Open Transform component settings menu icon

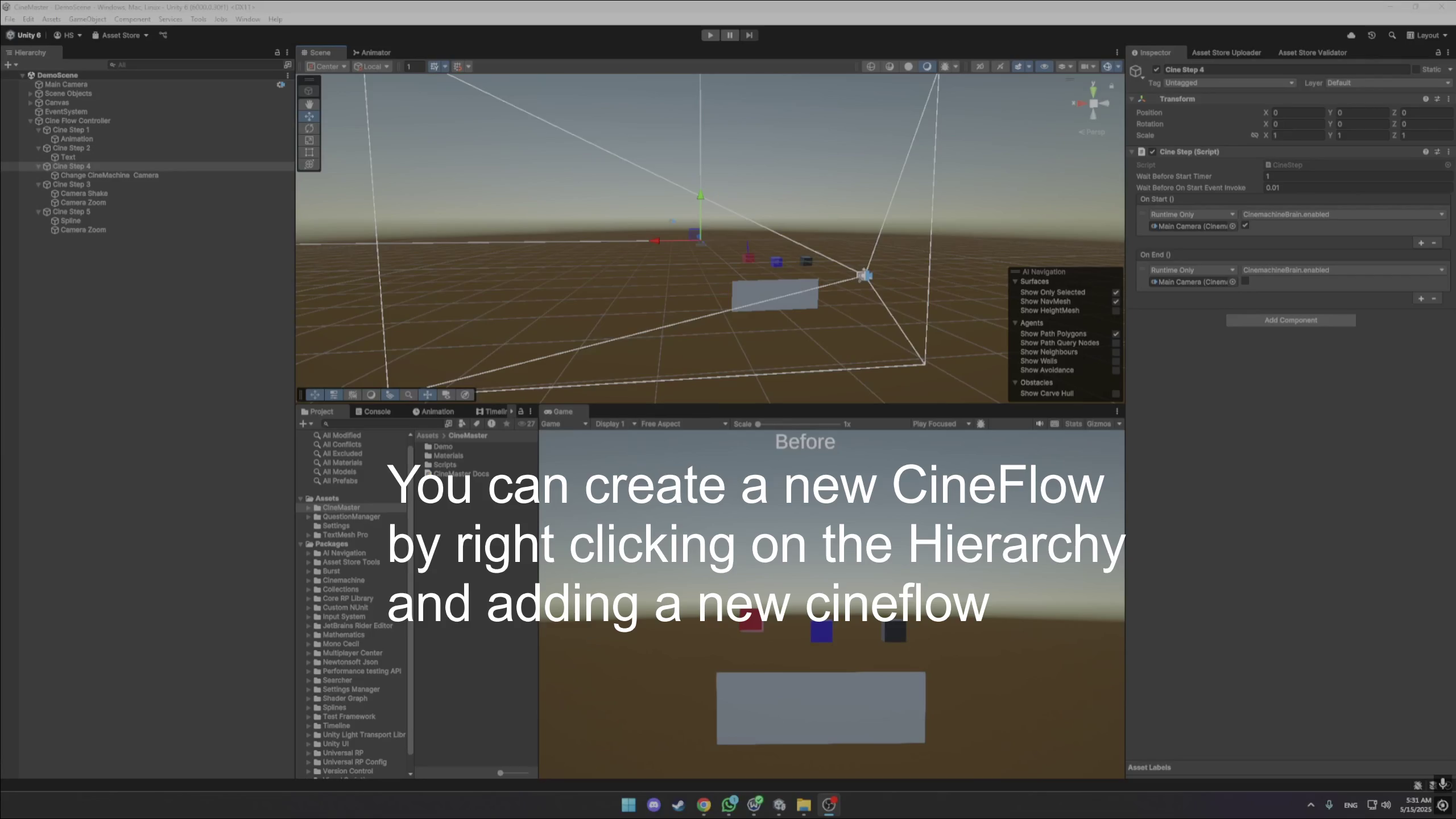1449,99
